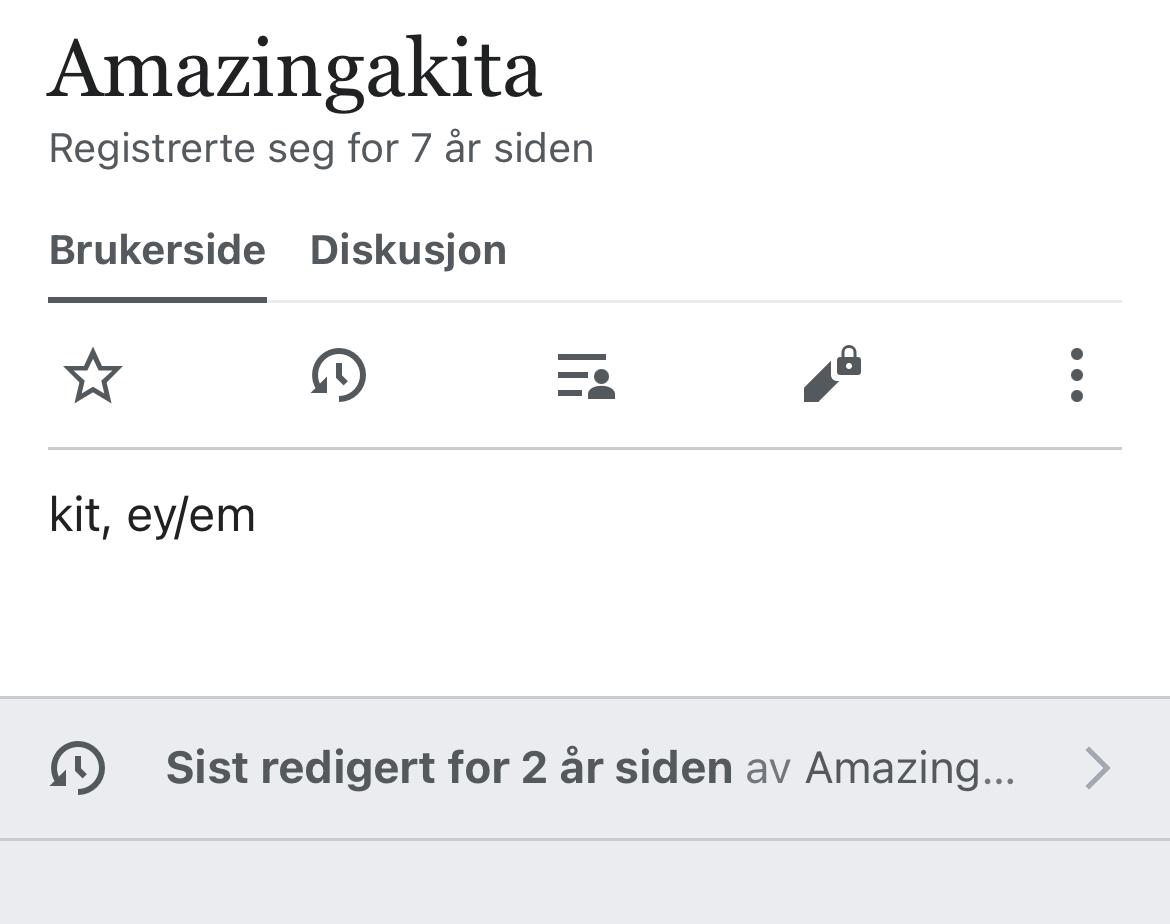This screenshot has width=1170, height=924.
Task: Open 'Sist redigert for 2 år siden' link
Action: click(x=449, y=768)
